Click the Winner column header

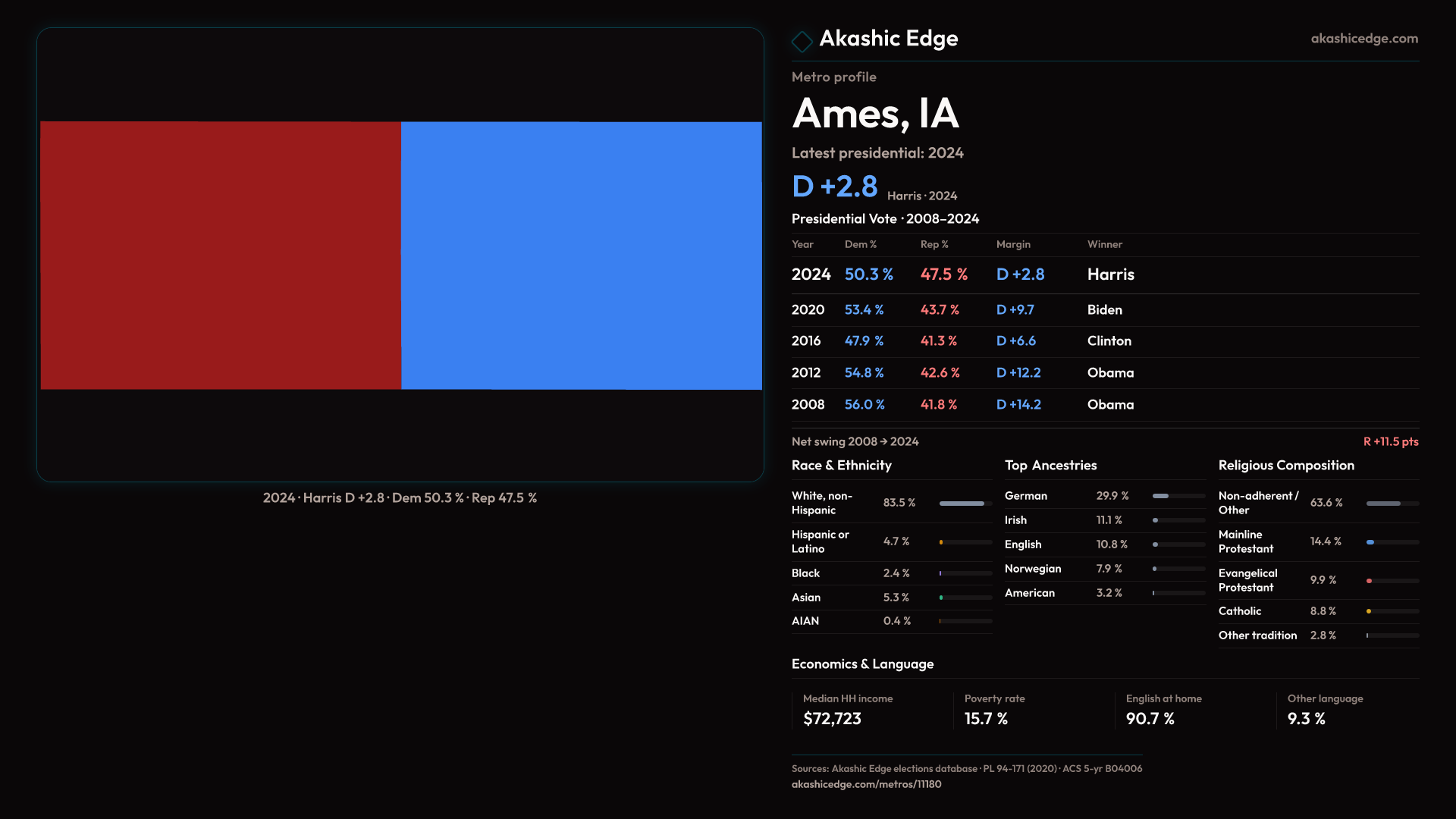coord(1104,244)
